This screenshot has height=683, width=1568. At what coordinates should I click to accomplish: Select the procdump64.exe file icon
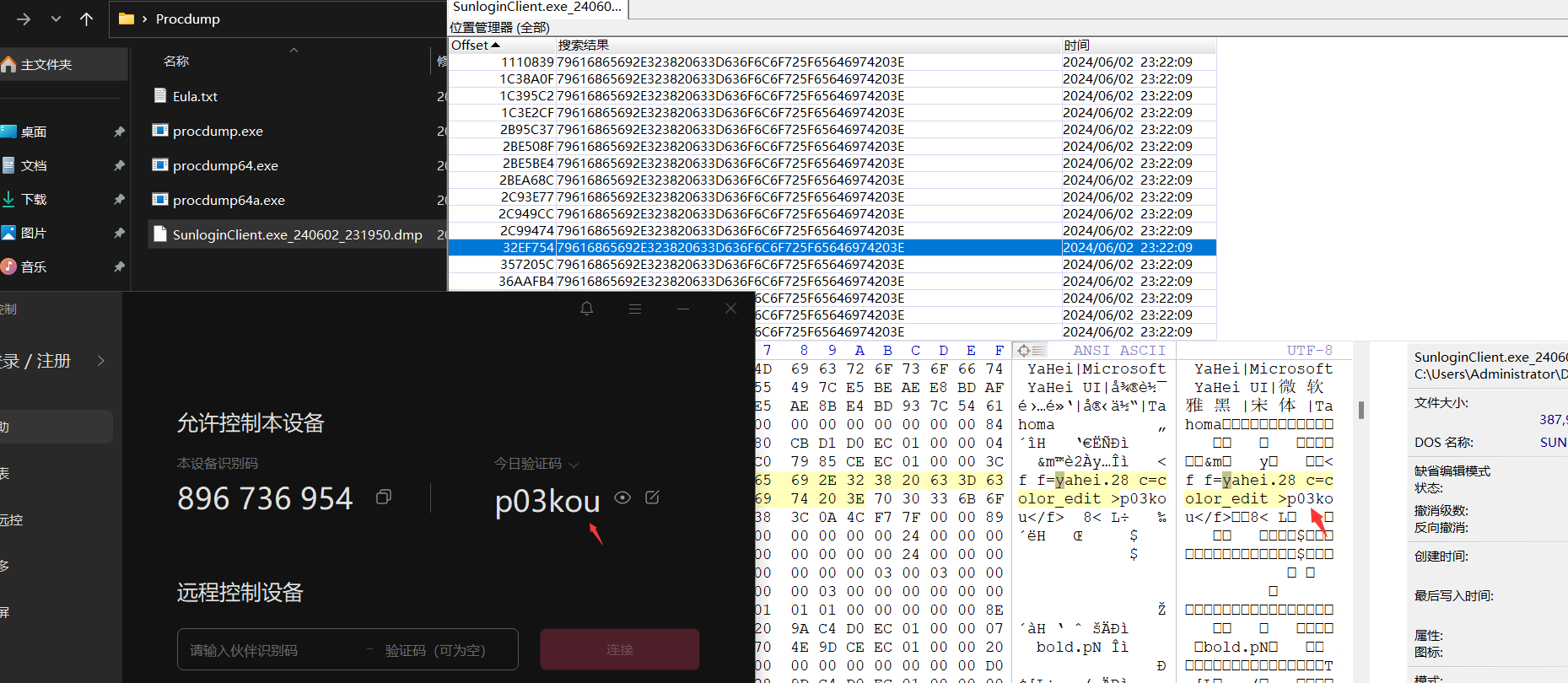point(160,165)
